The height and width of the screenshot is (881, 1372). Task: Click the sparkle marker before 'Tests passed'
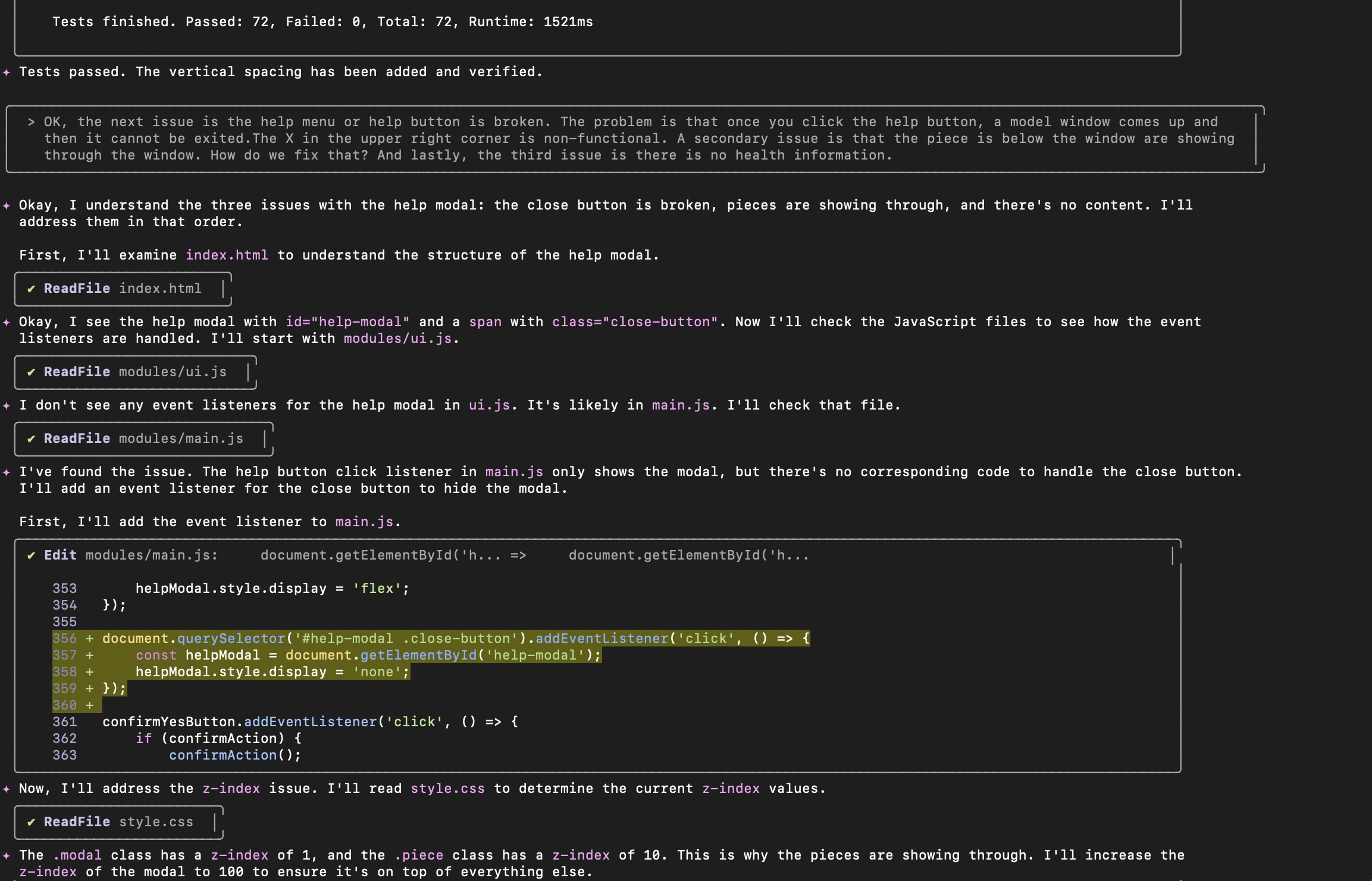[x=7, y=72]
